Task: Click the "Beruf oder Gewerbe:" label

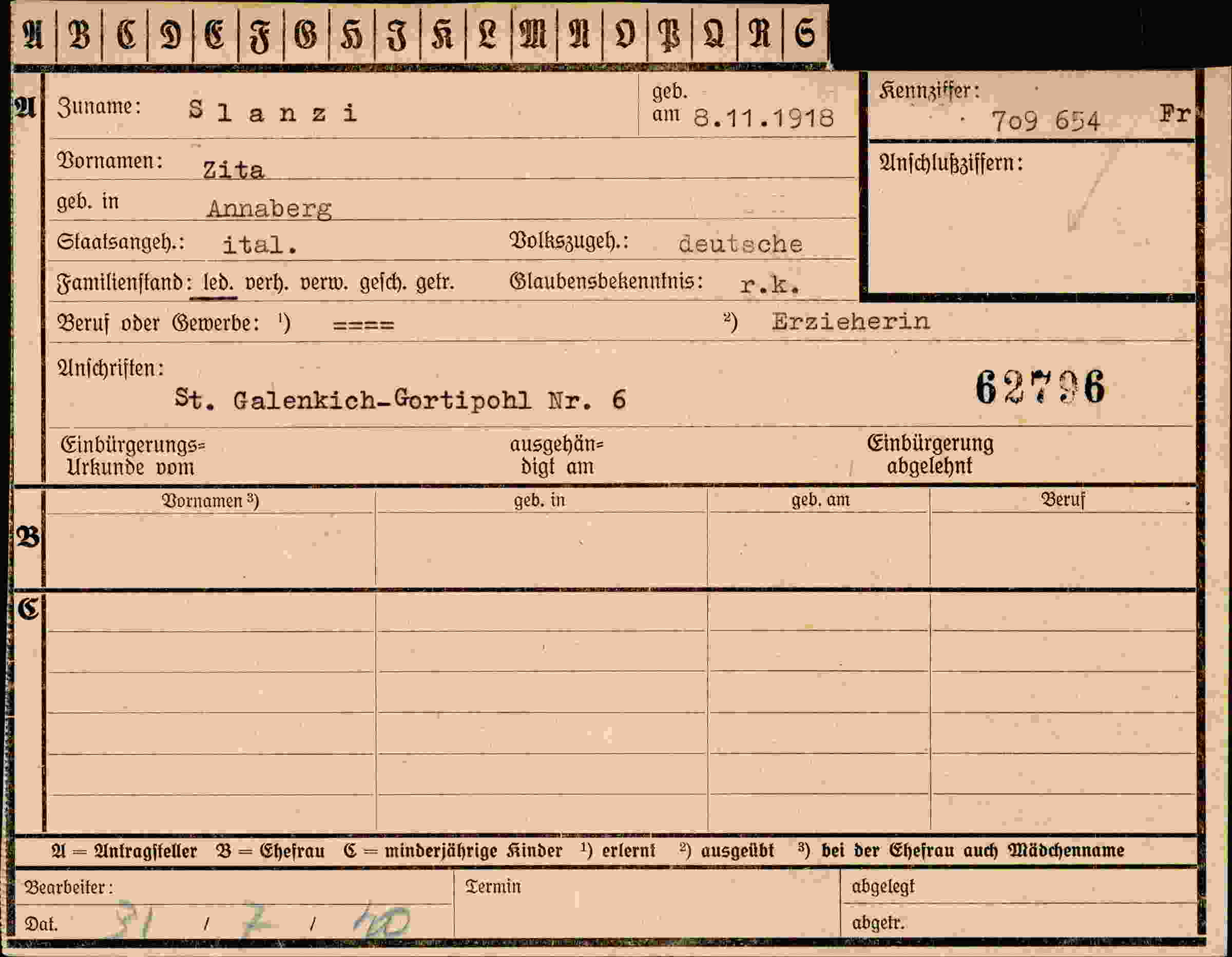Action: [x=158, y=323]
